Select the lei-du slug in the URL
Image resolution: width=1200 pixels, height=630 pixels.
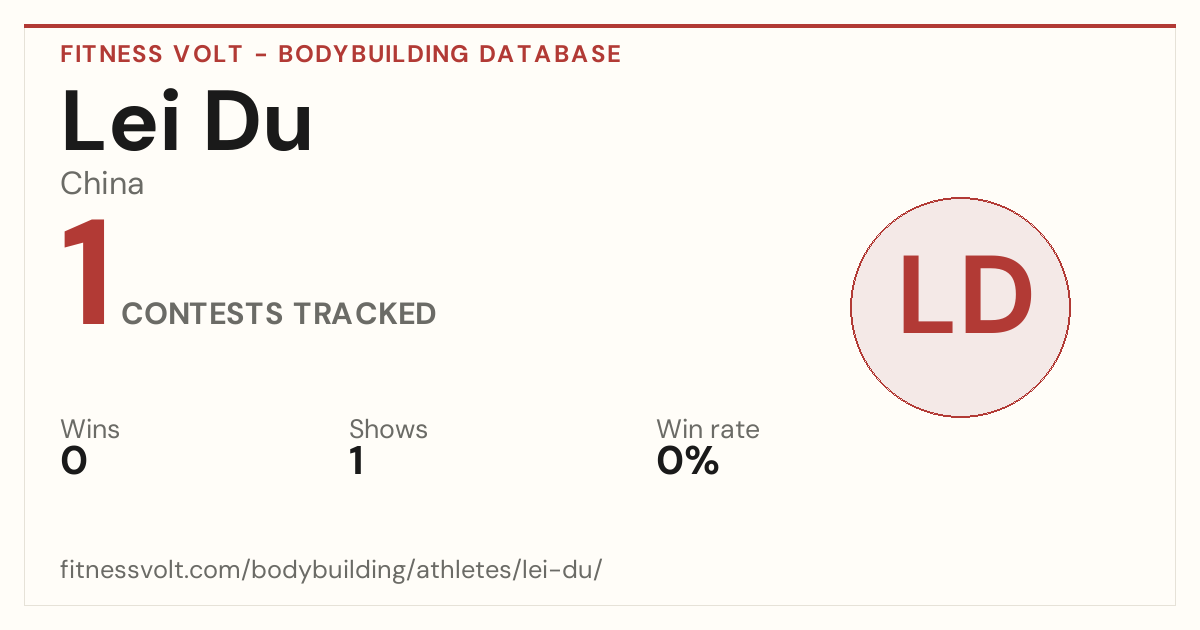[x=555, y=571]
